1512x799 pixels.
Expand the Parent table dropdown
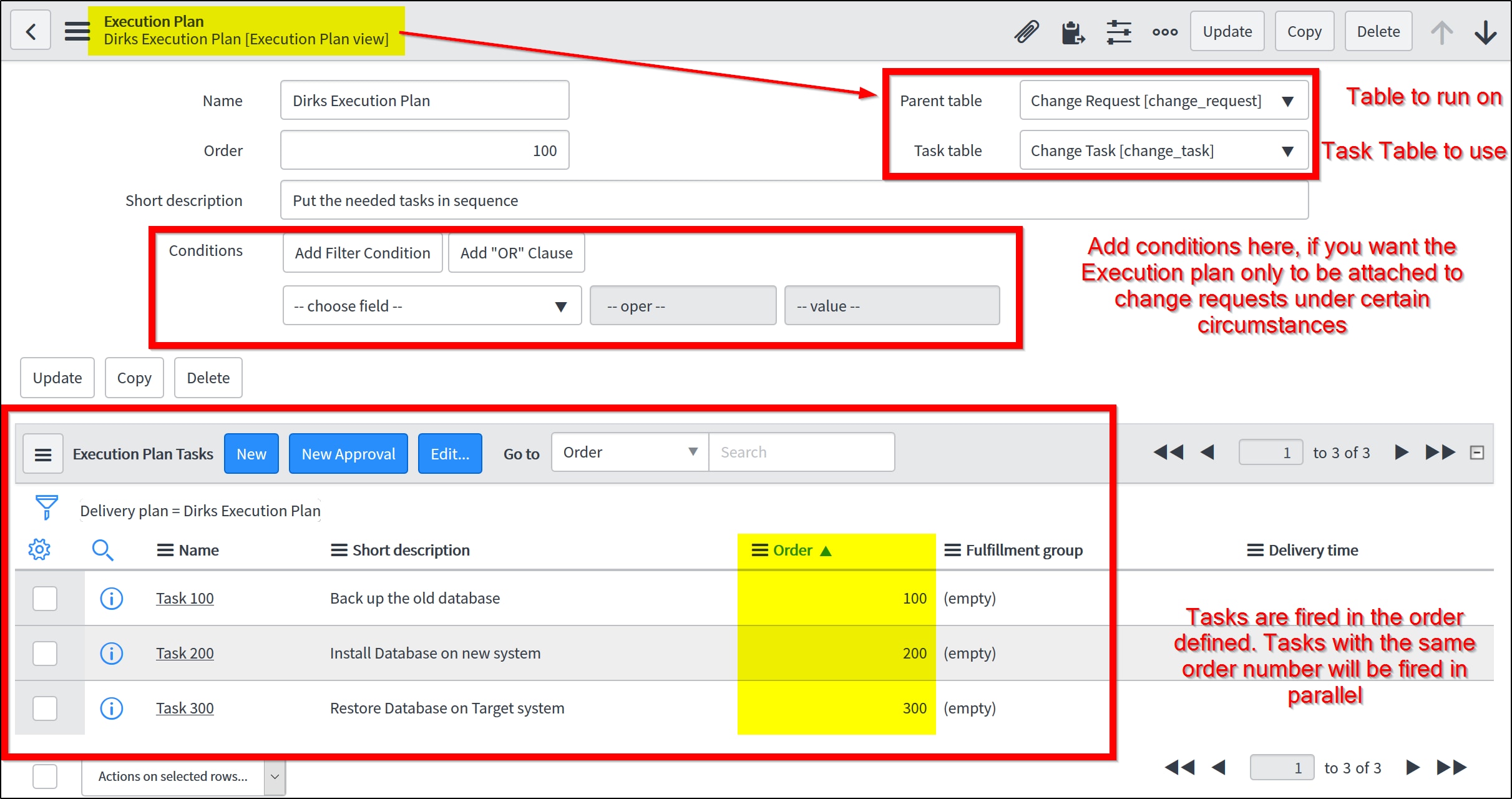pyautogui.click(x=1163, y=100)
